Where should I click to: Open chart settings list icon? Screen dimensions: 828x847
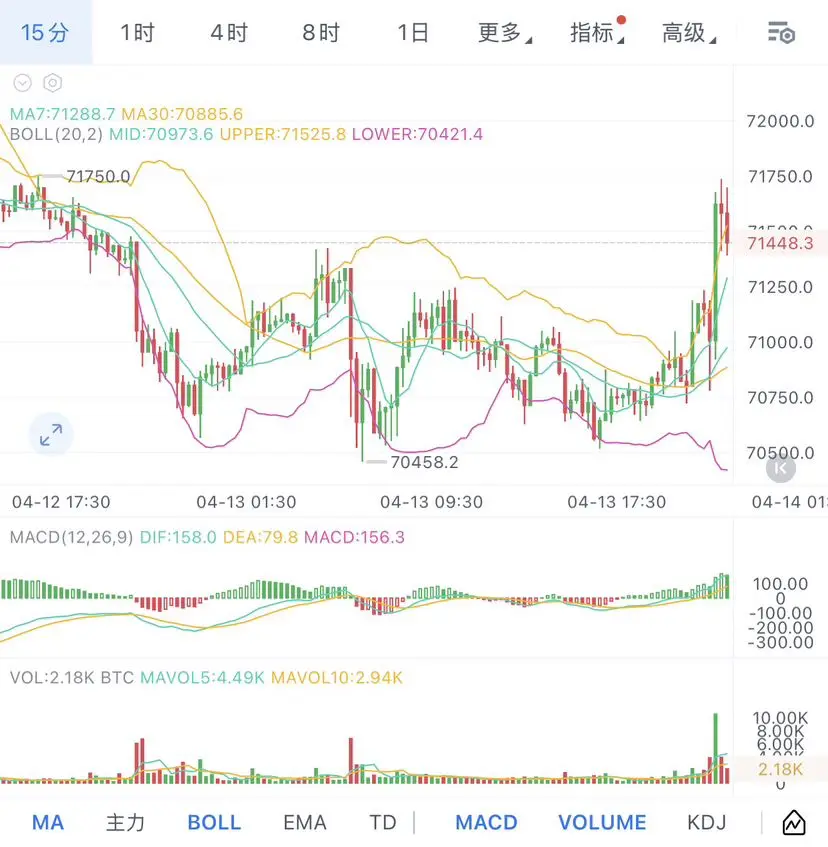click(x=781, y=33)
